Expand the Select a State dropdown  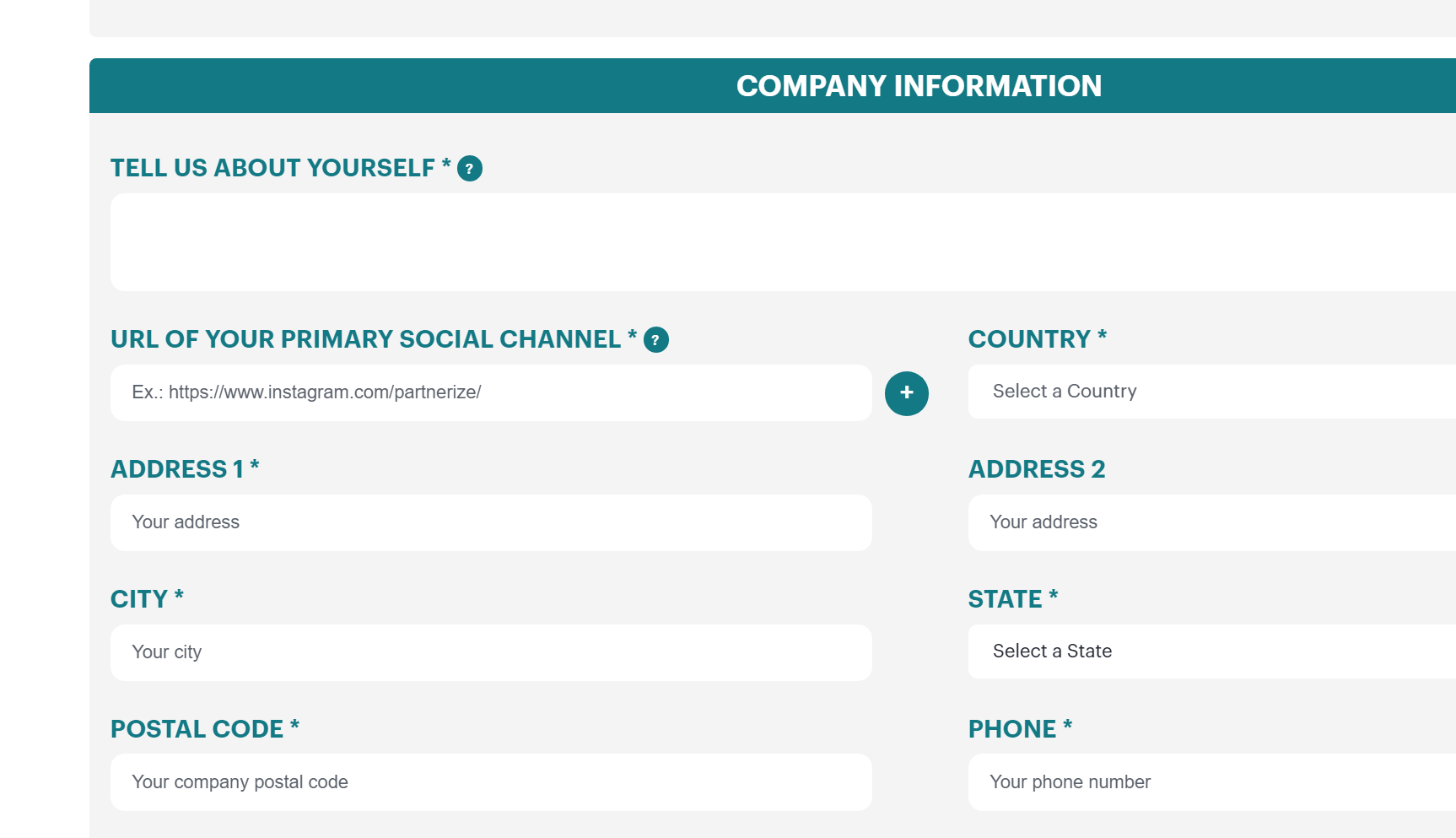coord(1211,651)
